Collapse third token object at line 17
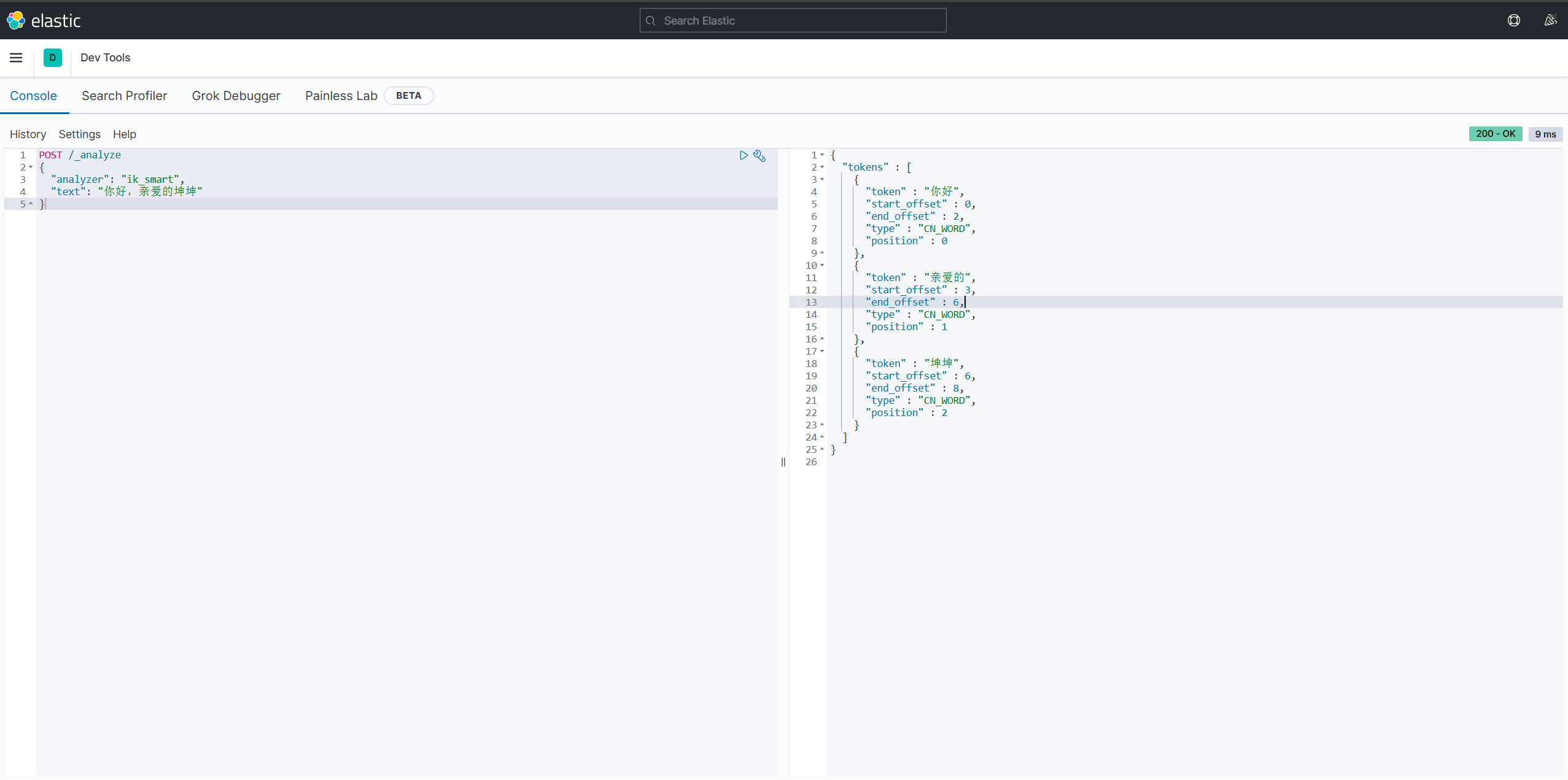Viewport: 1568px width, 780px height. (x=822, y=351)
